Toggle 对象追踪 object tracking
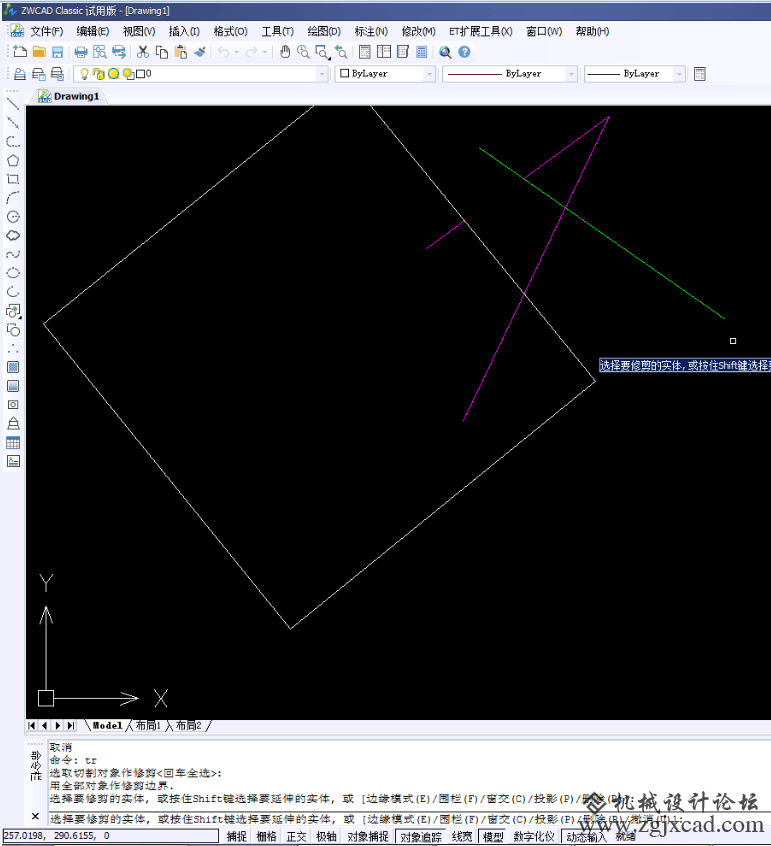This screenshot has height=846, width=771. [x=421, y=836]
